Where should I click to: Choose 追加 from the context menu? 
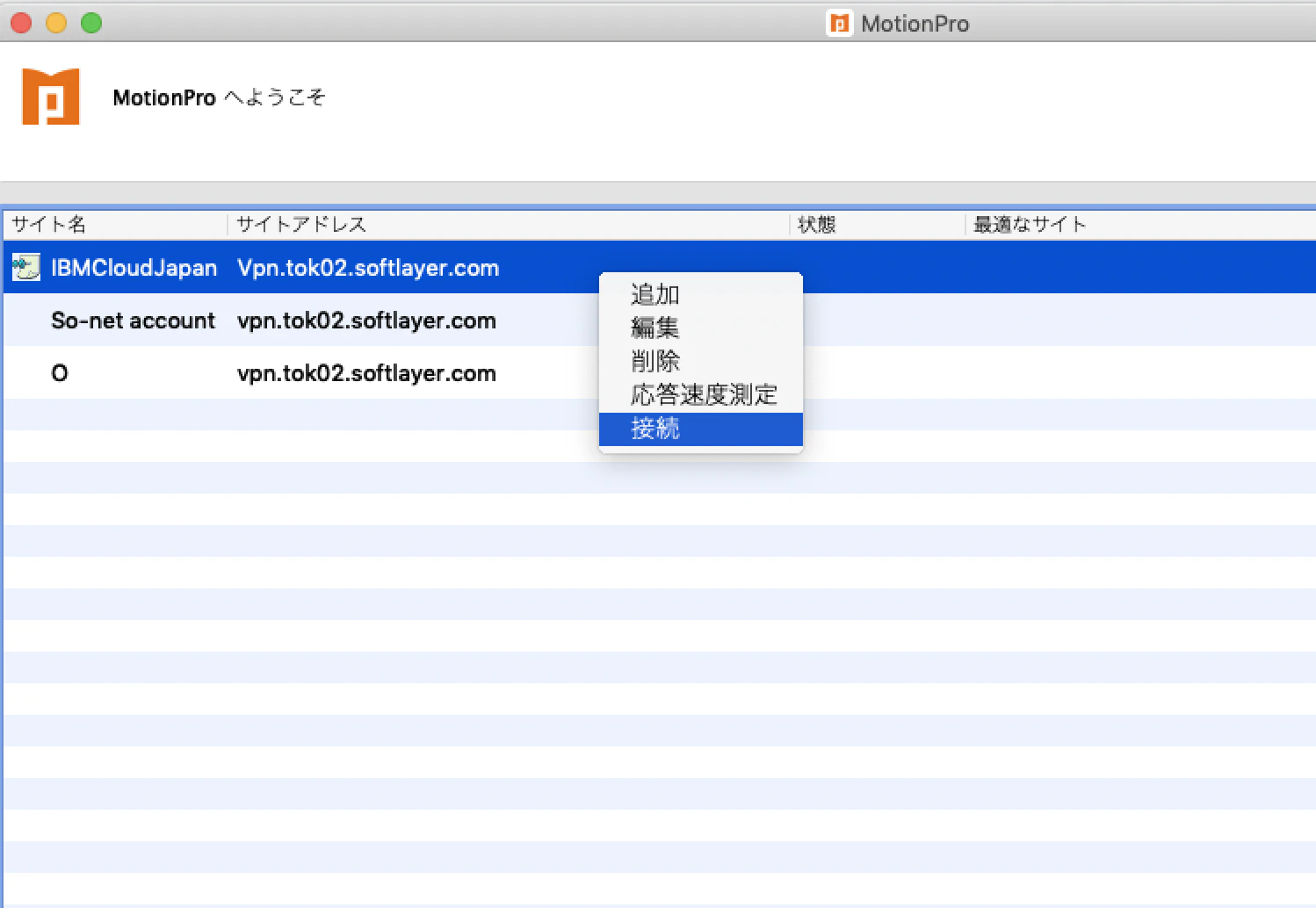click(x=700, y=295)
